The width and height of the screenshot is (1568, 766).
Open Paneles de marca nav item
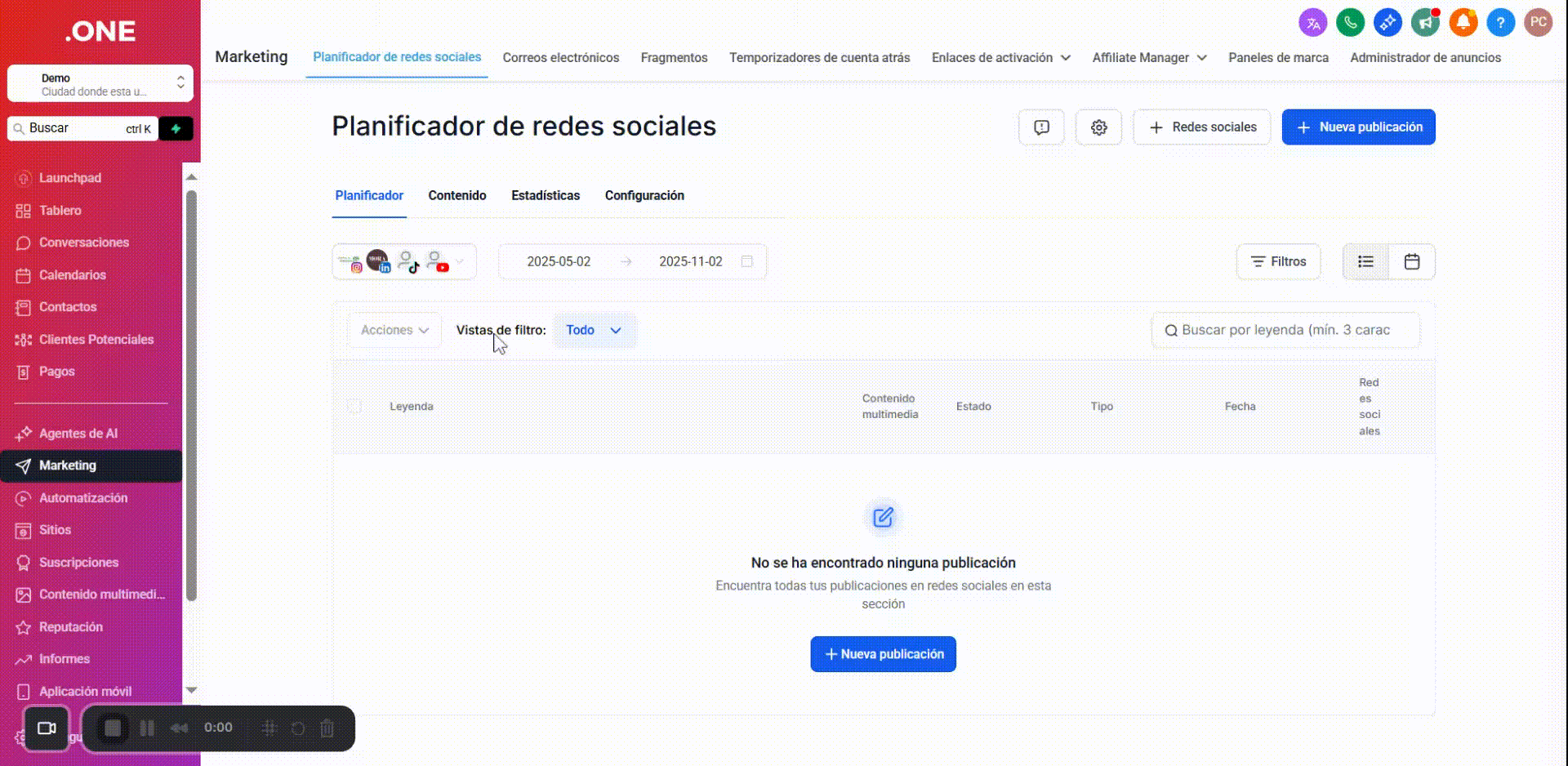click(x=1279, y=58)
